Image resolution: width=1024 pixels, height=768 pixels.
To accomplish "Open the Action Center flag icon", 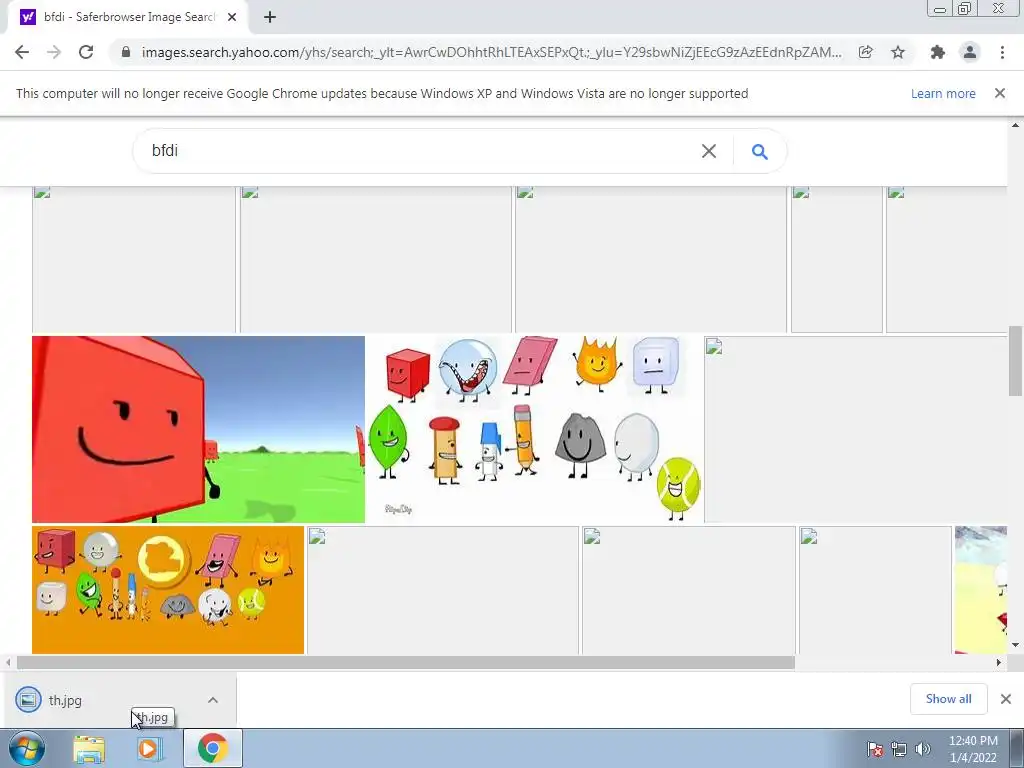I will coord(875,749).
